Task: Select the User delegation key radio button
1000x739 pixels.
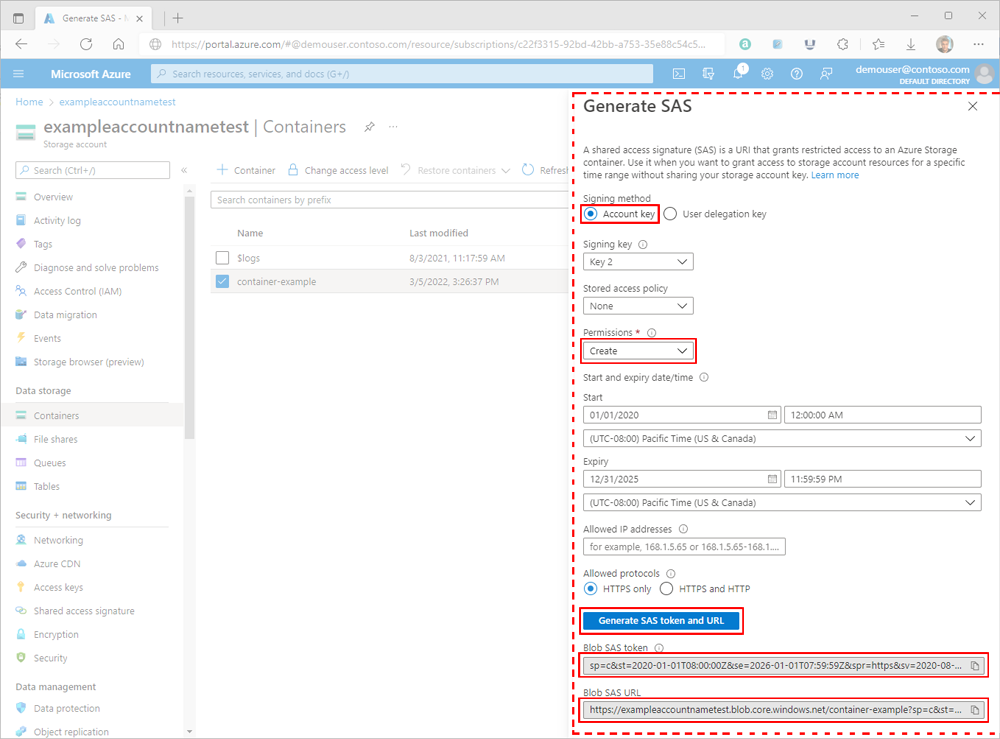Action: (x=670, y=214)
